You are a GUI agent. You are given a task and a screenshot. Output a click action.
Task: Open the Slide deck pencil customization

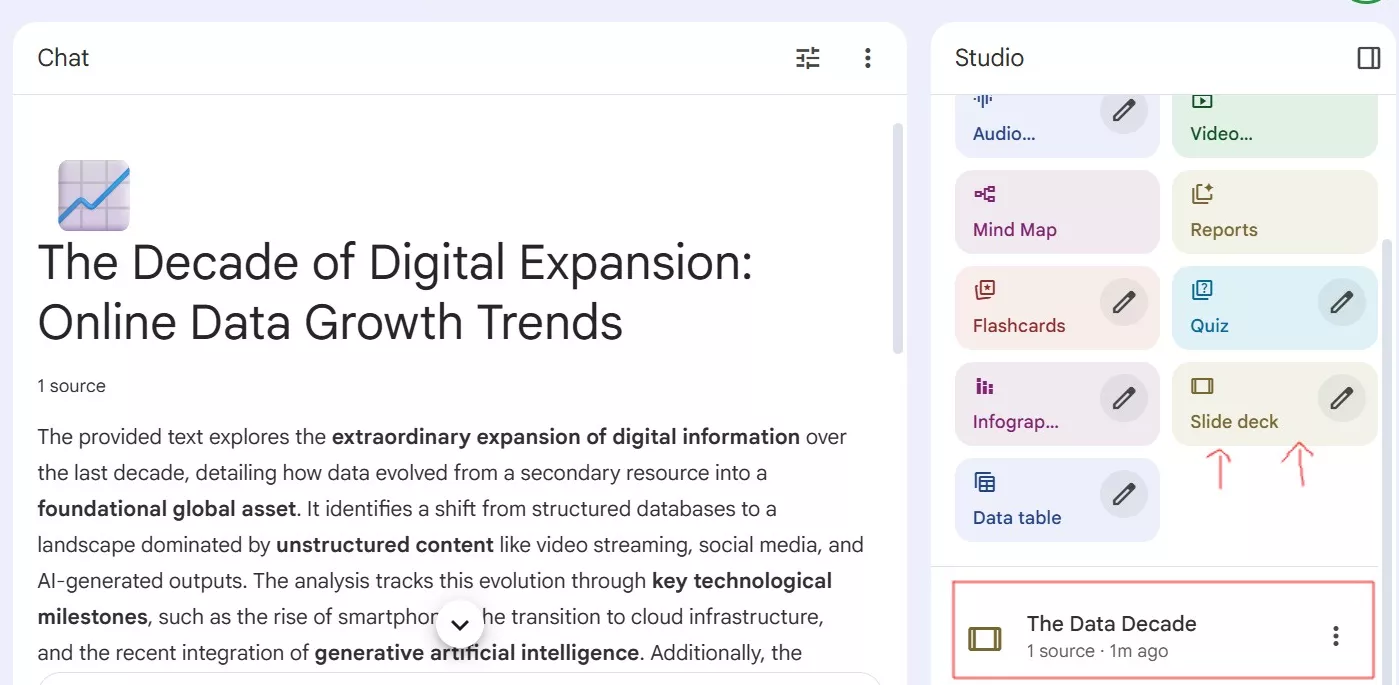[x=1341, y=398]
